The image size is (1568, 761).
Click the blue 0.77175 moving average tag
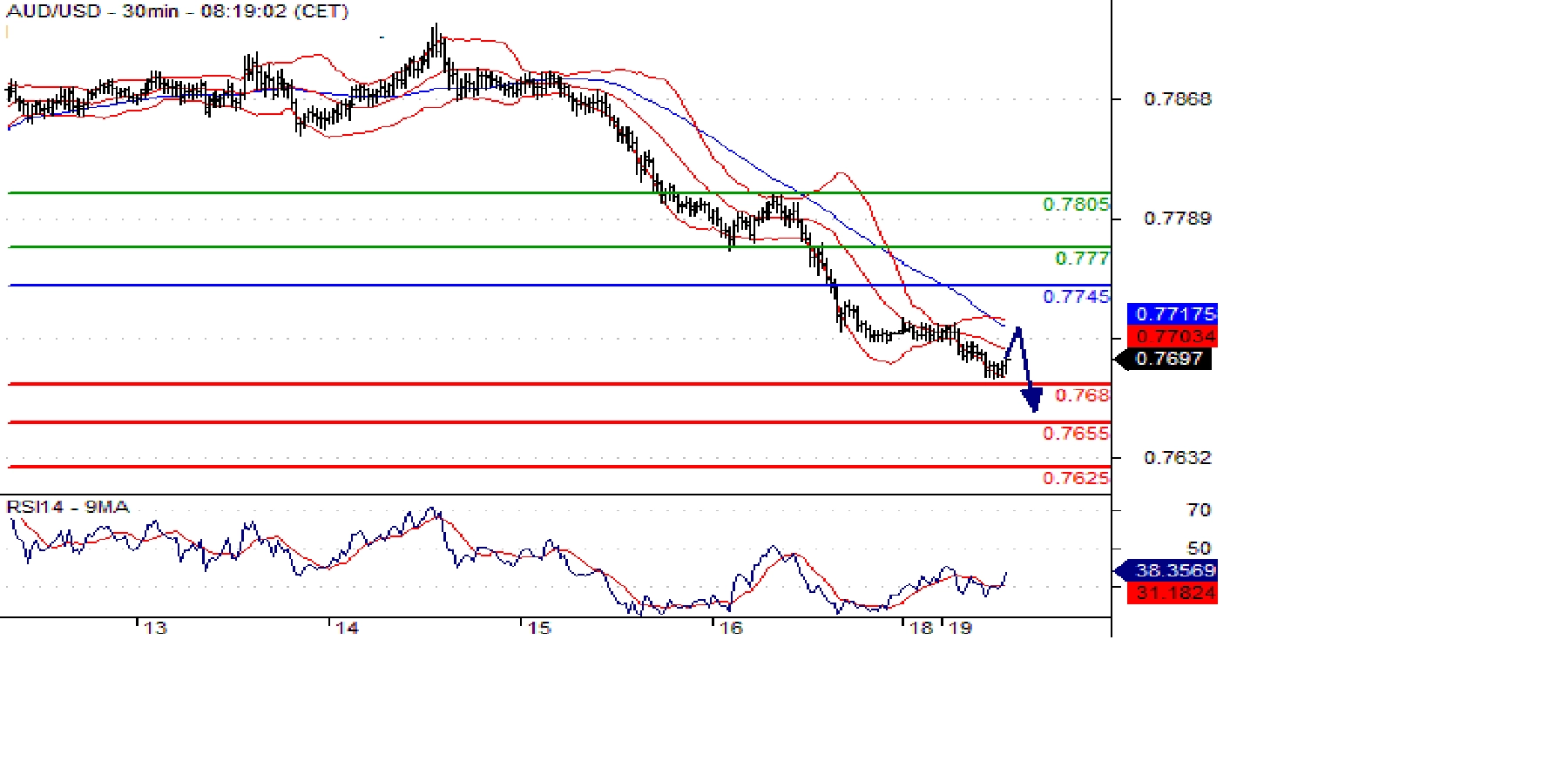click(x=1173, y=313)
